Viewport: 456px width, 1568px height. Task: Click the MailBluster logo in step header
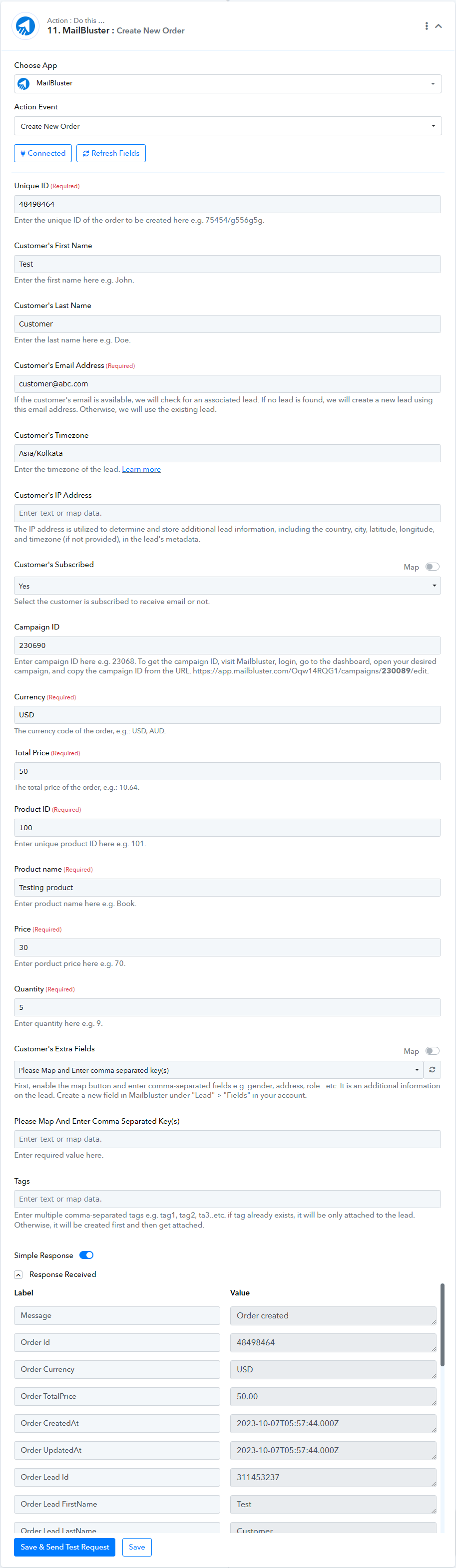coord(25,25)
